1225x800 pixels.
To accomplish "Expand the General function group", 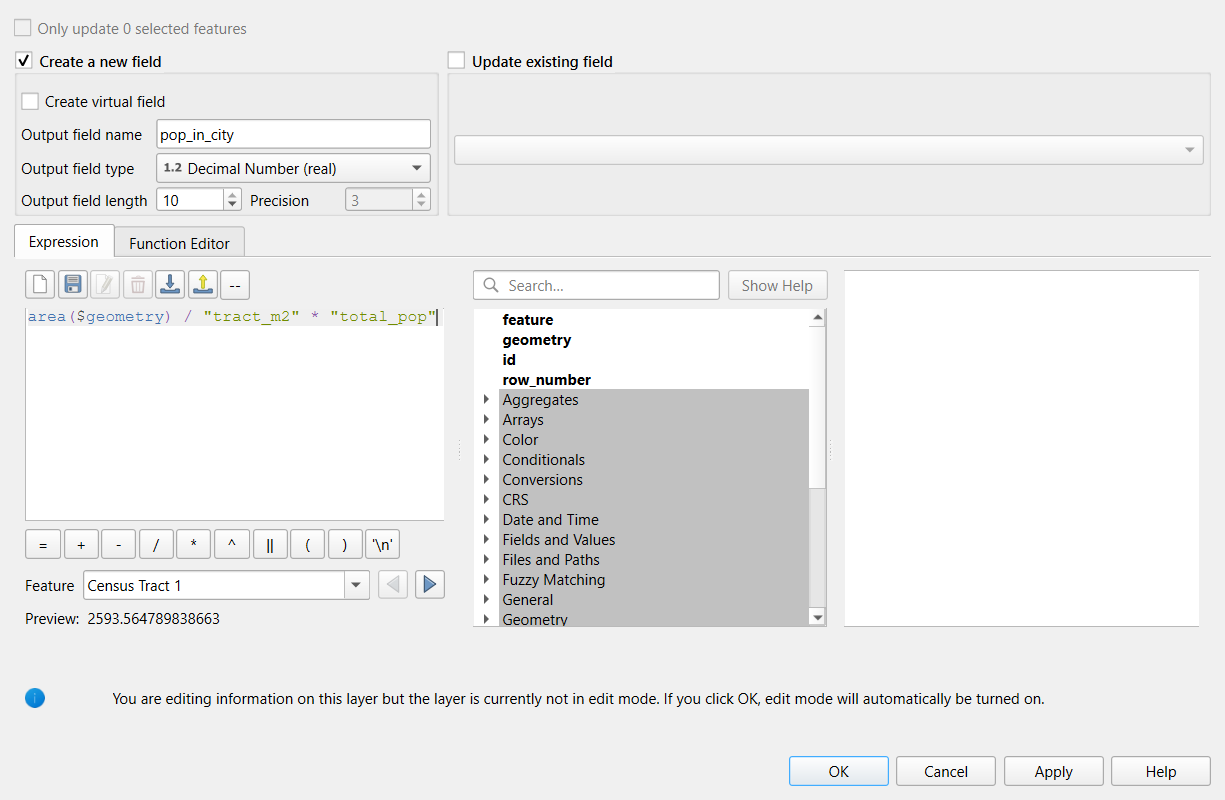I will pyautogui.click(x=486, y=600).
